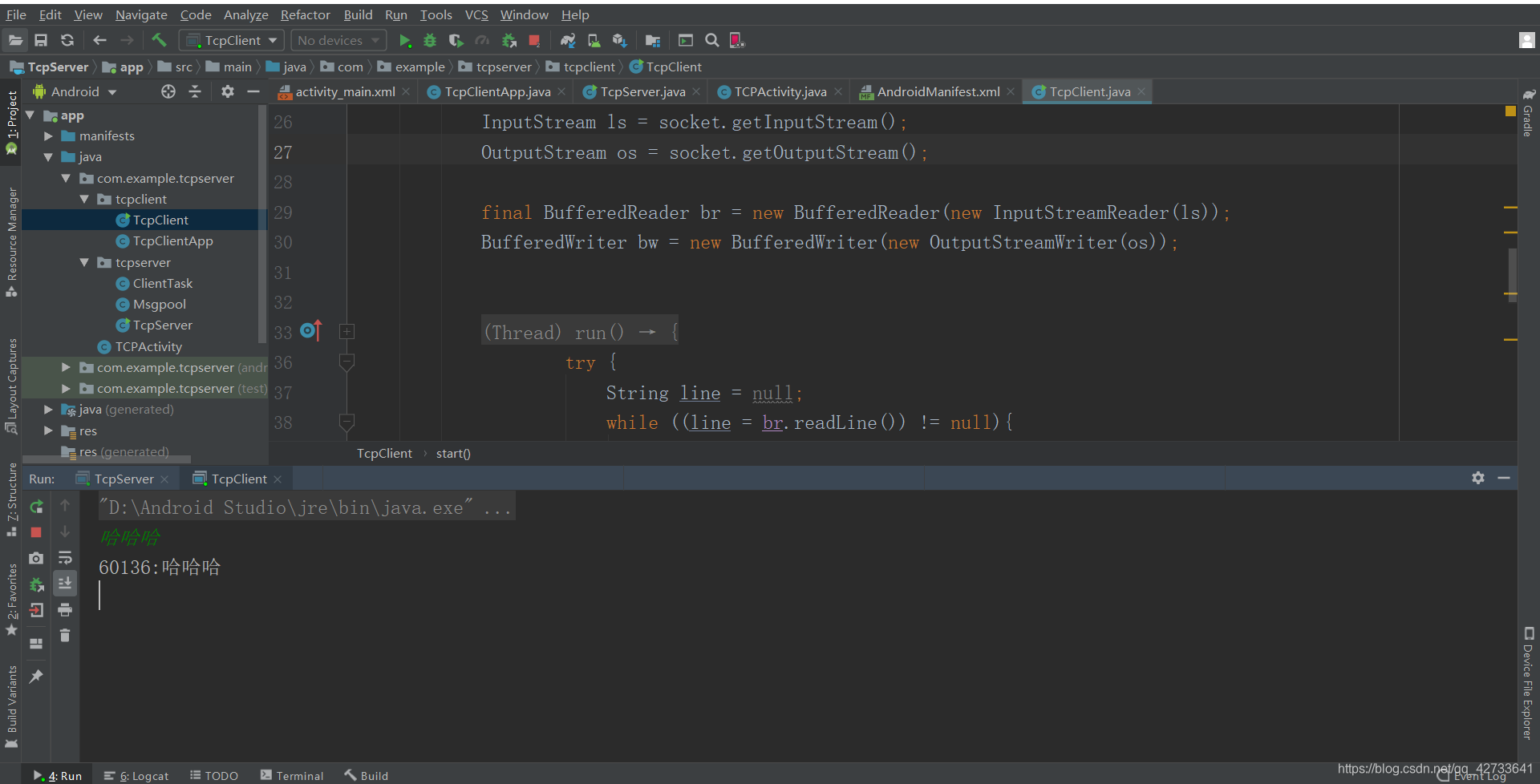
Task: Click the Sync/refresh toolbar icon
Action: point(67,40)
